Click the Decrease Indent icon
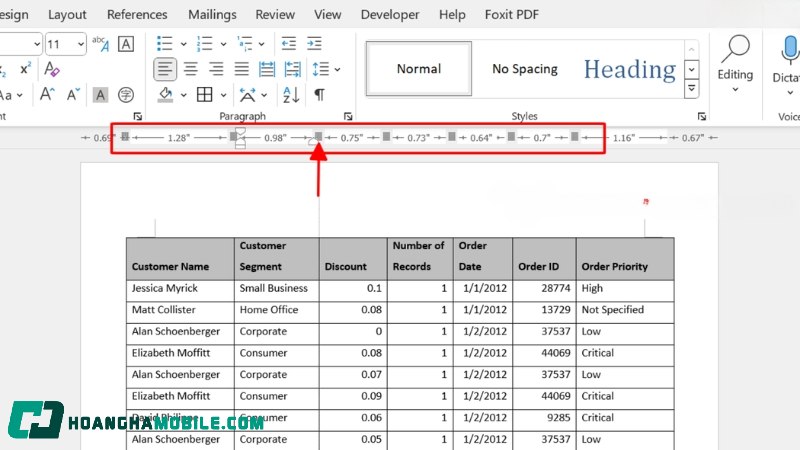This screenshot has width=800, height=450. click(289, 43)
